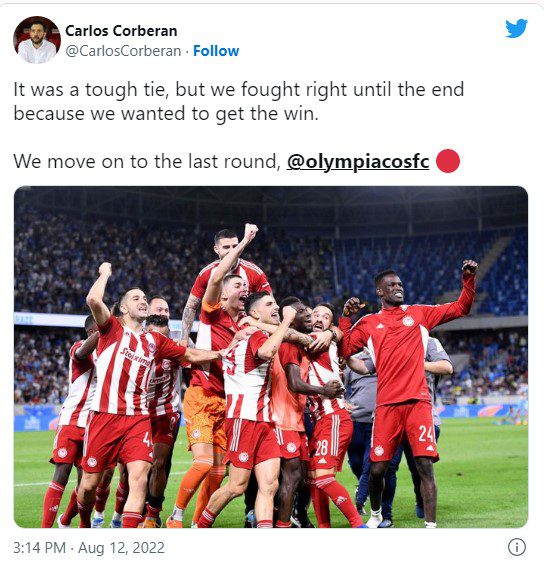Open the tweet info circle icon
This screenshot has width=544, height=562.
pyautogui.click(x=517, y=547)
